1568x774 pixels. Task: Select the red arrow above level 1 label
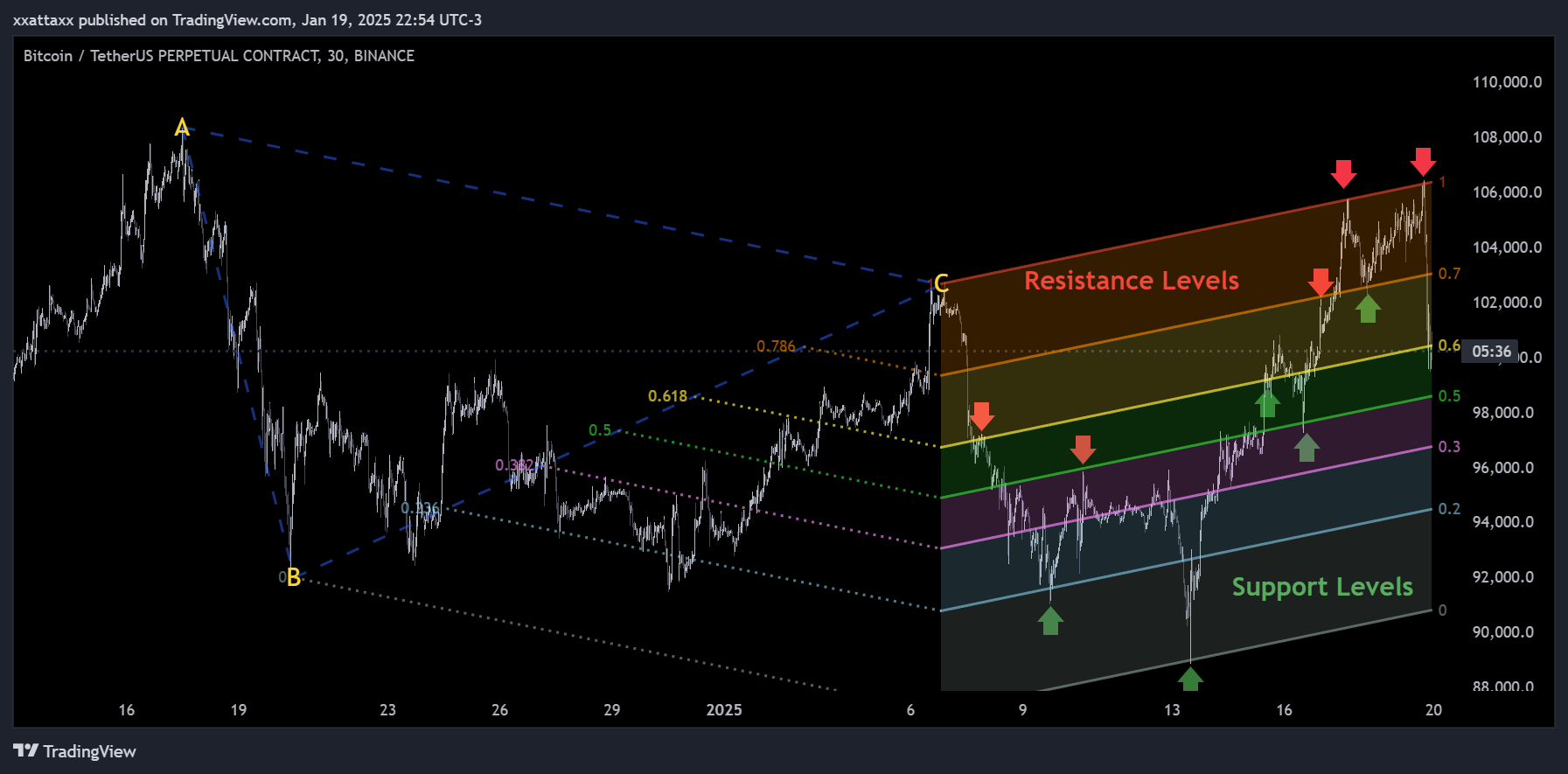(1423, 162)
